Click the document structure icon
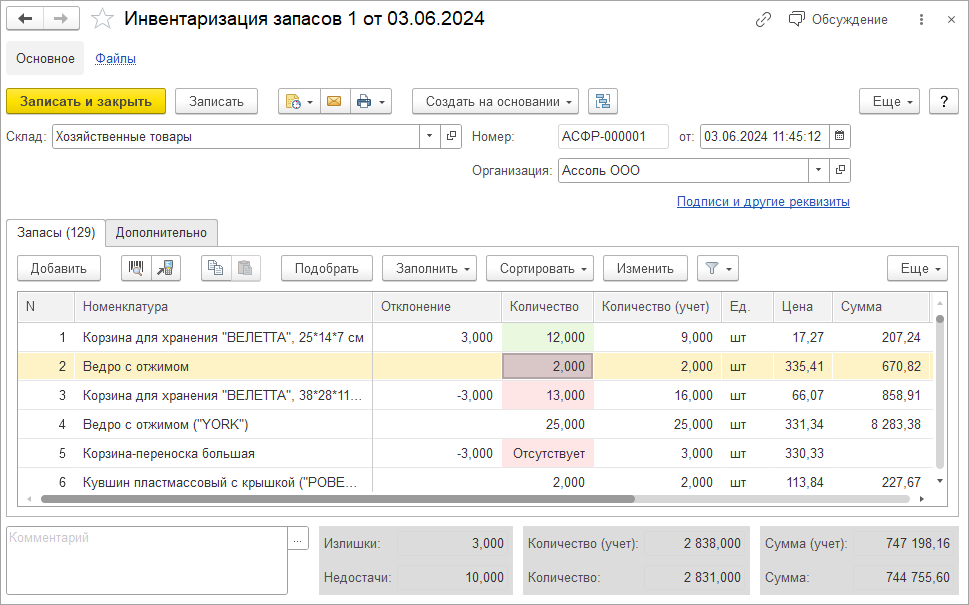 [x=603, y=101]
